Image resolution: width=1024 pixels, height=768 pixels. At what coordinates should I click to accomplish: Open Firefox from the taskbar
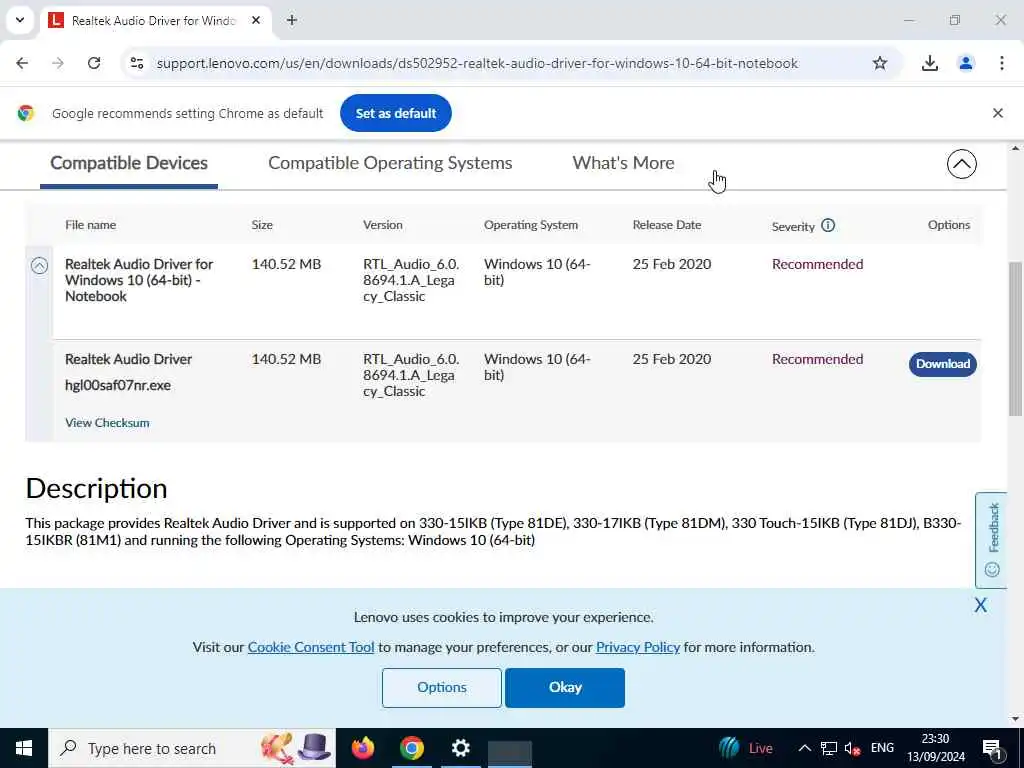coord(363,748)
